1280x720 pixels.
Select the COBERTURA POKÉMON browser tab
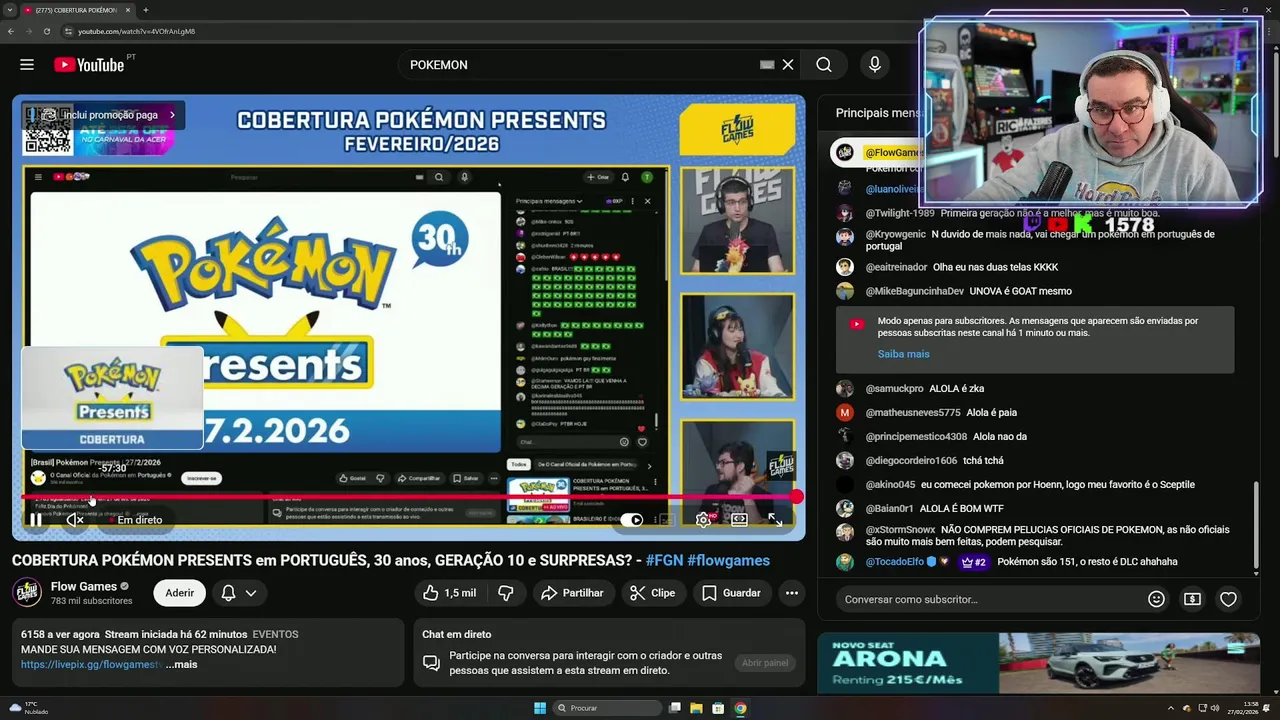click(x=76, y=10)
